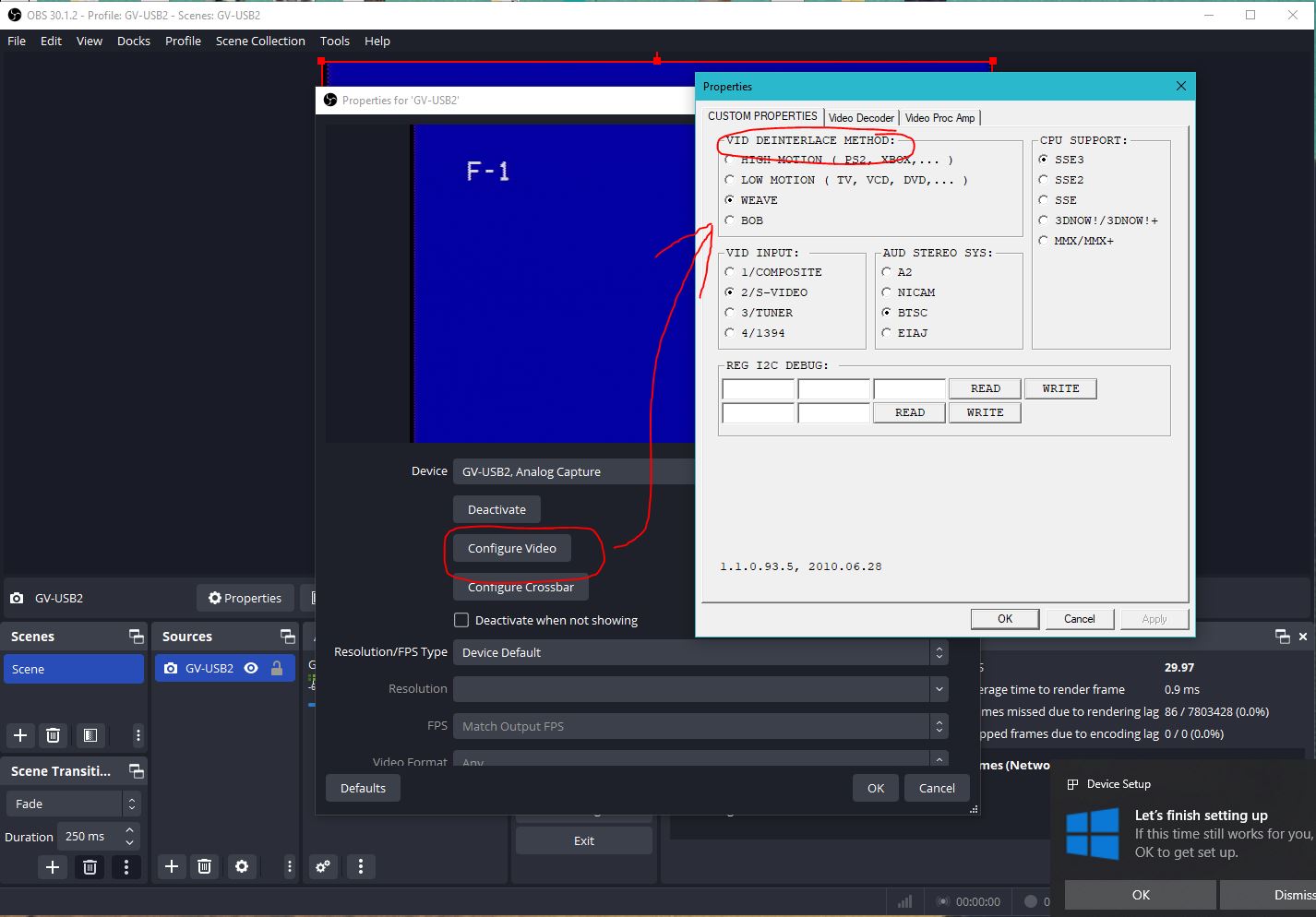This screenshot has height=917, width=1316.
Task: Open the audio mixer three-dot menu
Action: click(361, 866)
